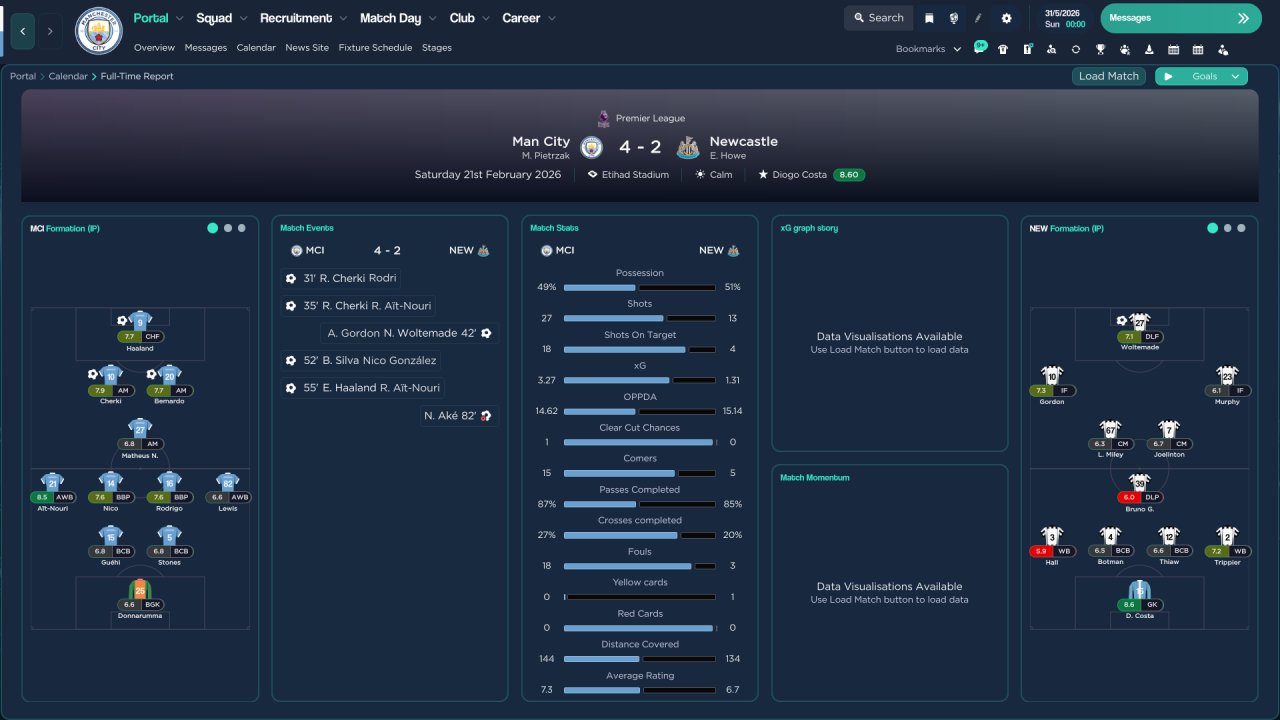Go forward with the right arrow button

pyautogui.click(x=50, y=31)
